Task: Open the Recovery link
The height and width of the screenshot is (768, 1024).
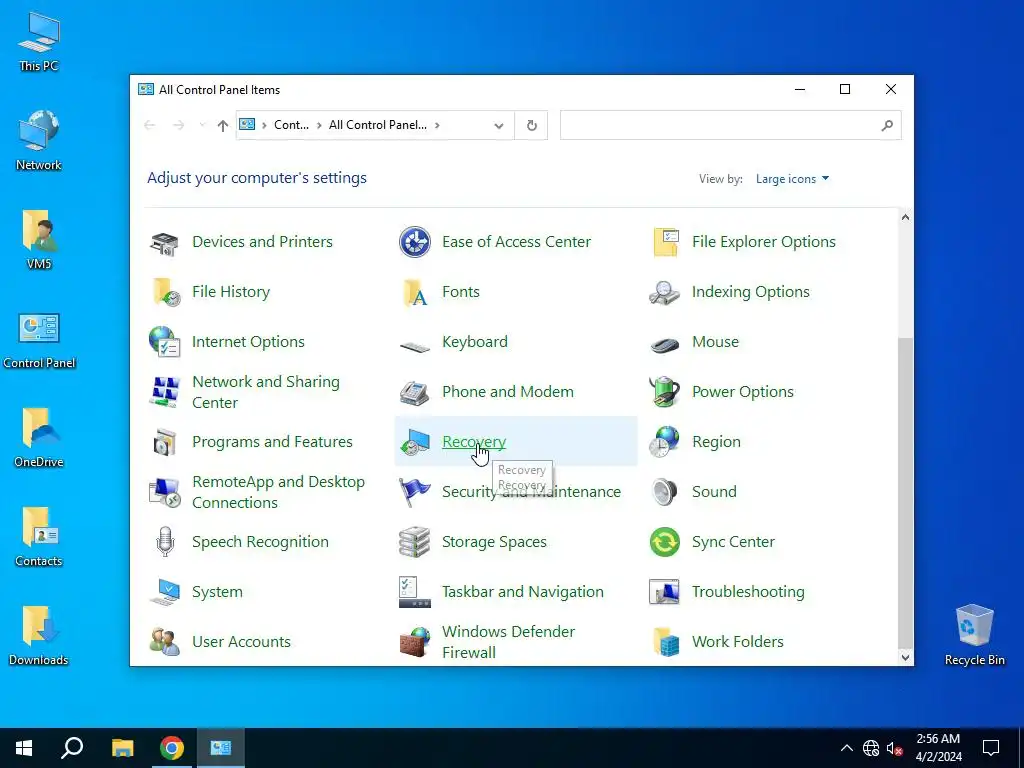Action: tap(474, 441)
